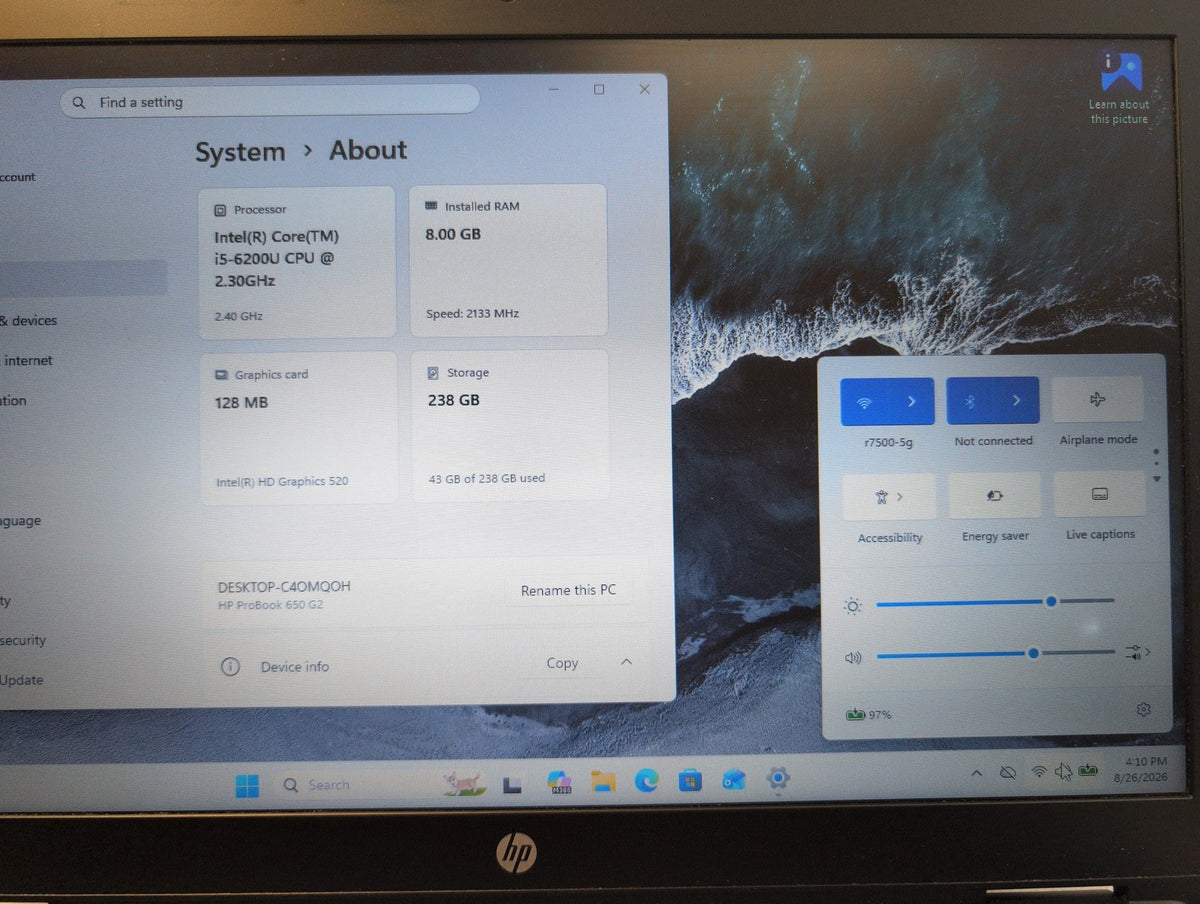1200x904 pixels.
Task: Toggle Bluetooth on or off
Action: (x=969, y=401)
